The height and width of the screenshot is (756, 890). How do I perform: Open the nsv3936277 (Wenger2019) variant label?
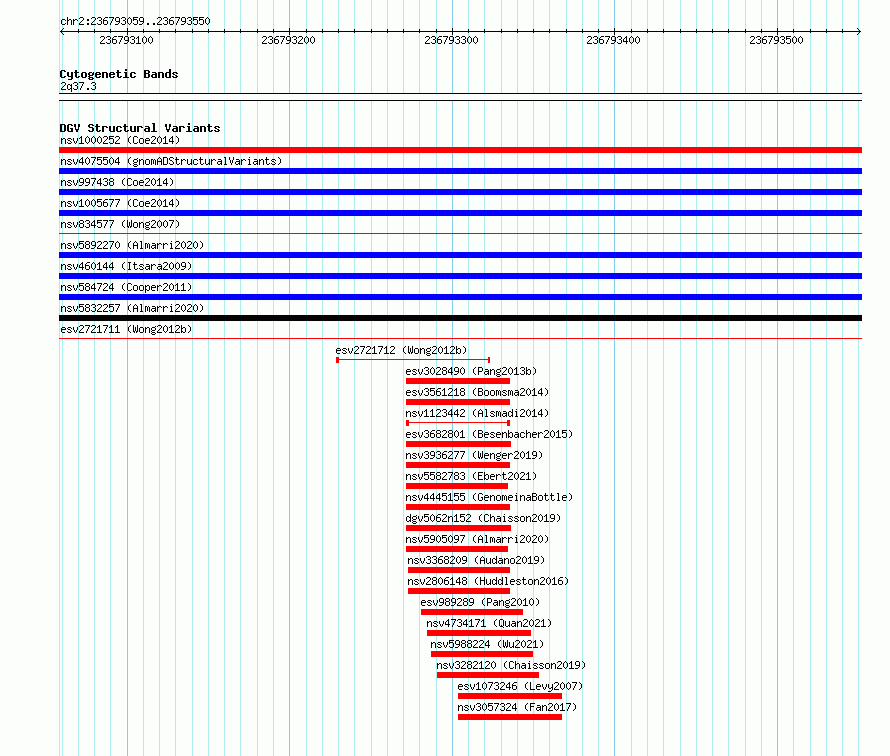474,455
